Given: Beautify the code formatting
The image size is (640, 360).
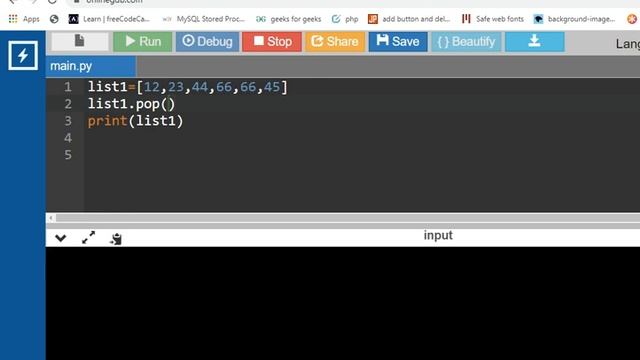Looking at the screenshot, I should tap(466, 42).
